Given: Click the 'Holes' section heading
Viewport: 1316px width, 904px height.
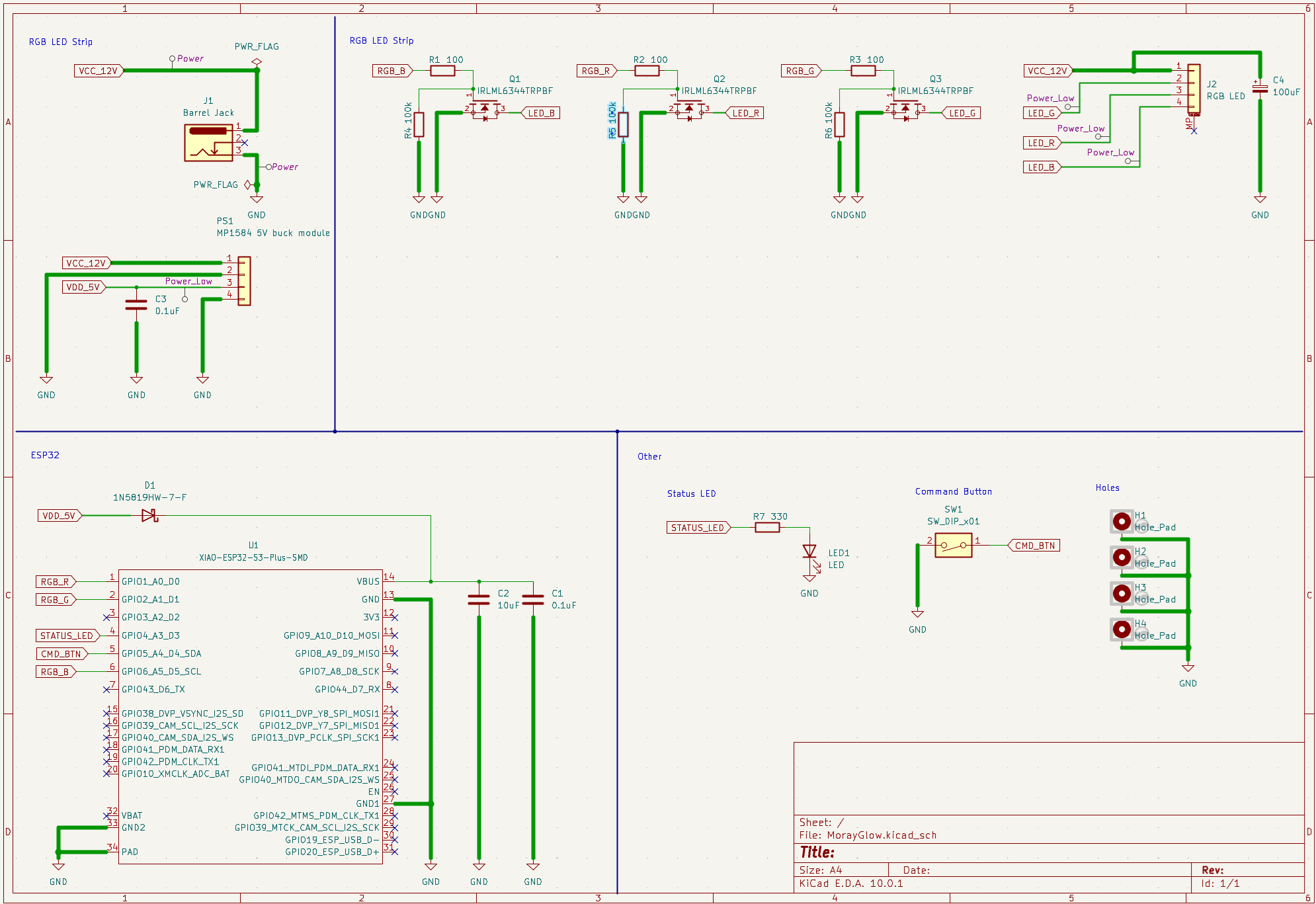Looking at the screenshot, I should [1108, 487].
